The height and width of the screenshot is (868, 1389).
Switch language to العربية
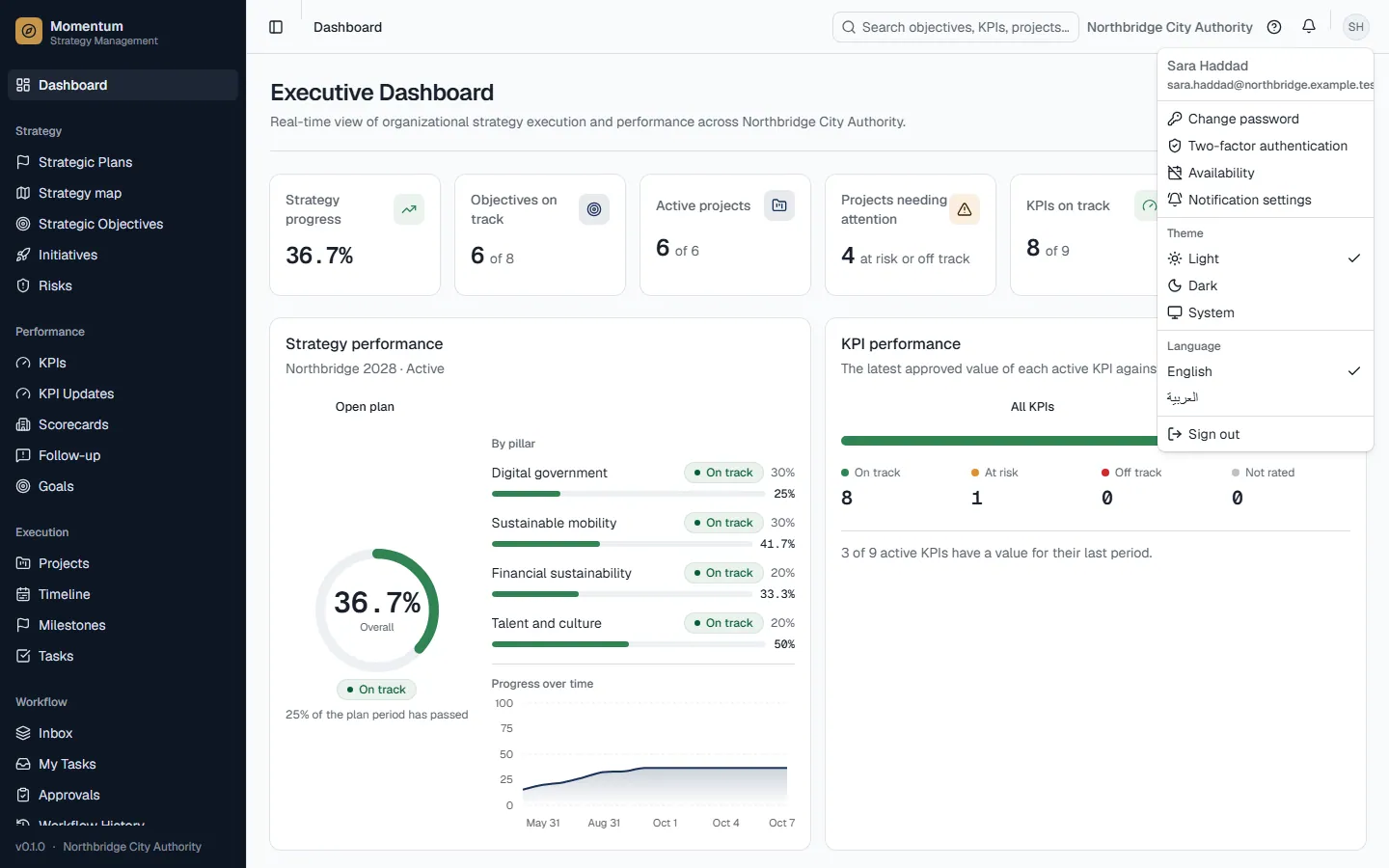click(x=1265, y=397)
